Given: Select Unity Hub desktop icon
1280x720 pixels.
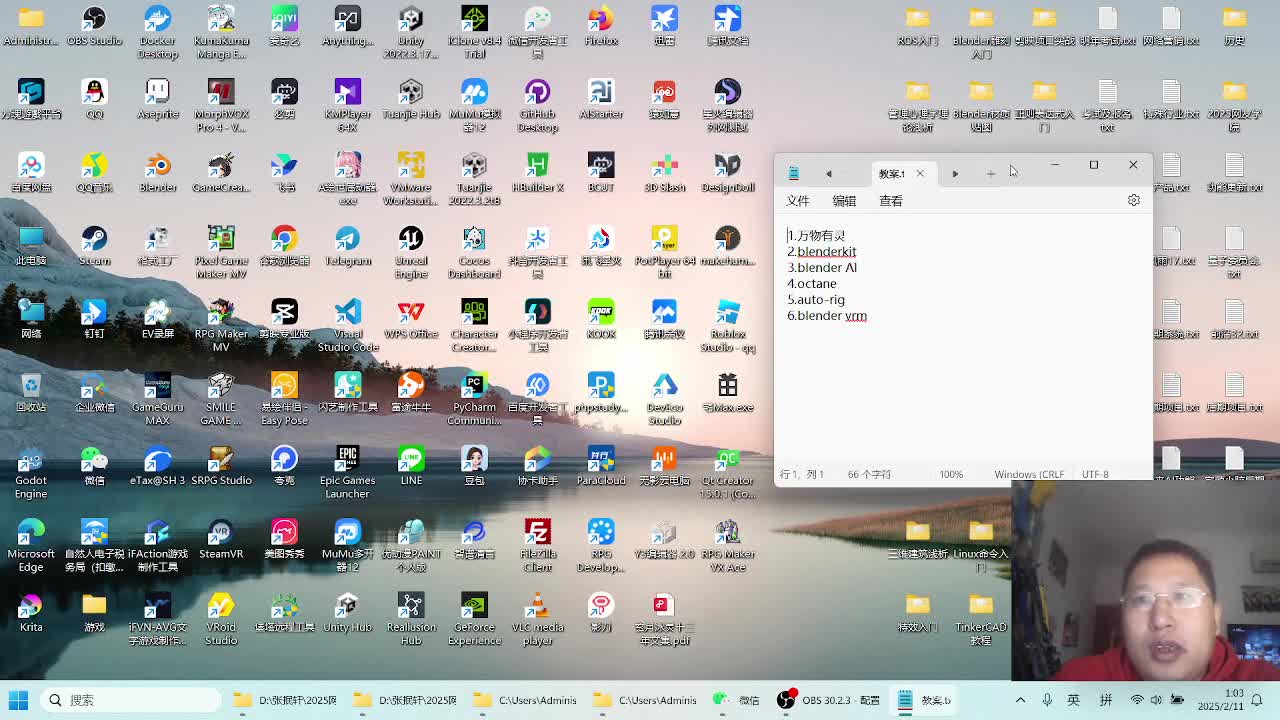Looking at the screenshot, I should tap(347, 612).
